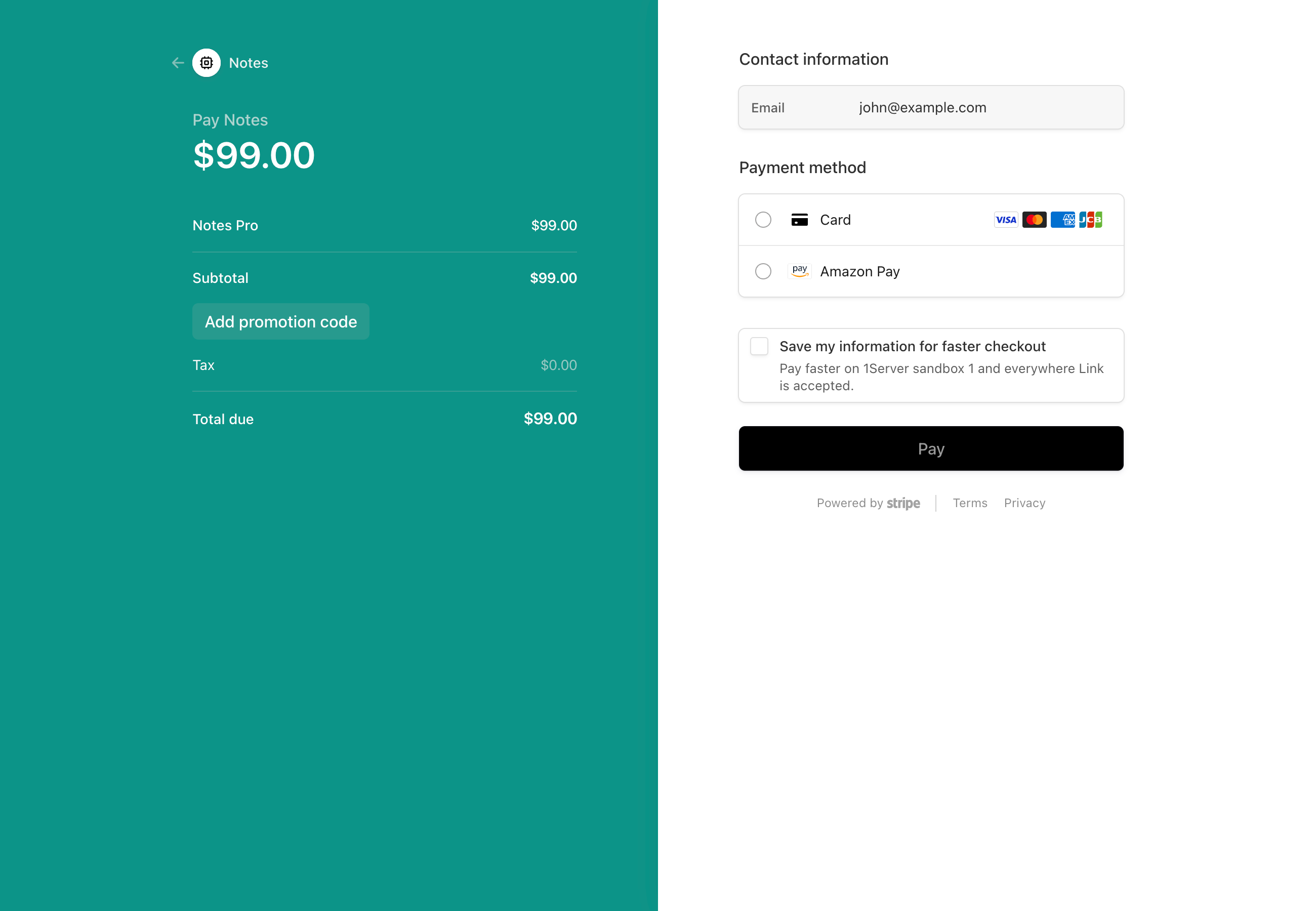Click the JCB logo
The image size is (1316, 911).
(1090, 220)
